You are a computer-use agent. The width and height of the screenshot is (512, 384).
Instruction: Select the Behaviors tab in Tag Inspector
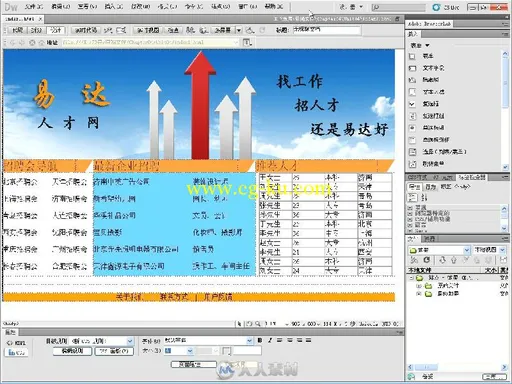430,187
